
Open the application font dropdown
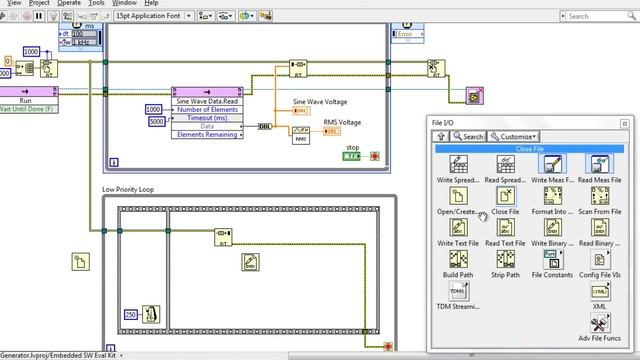[x=189, y=16]
